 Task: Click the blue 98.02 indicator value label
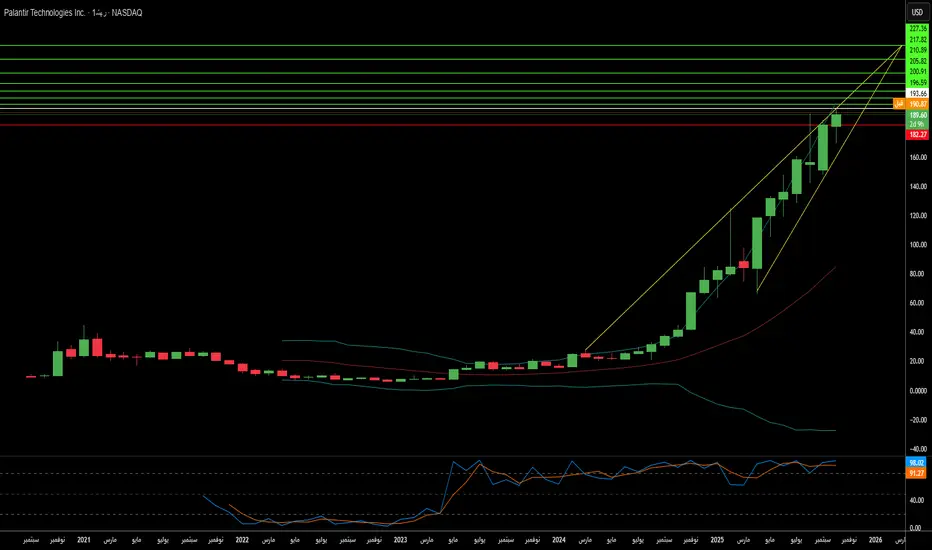tap(917, 463)
